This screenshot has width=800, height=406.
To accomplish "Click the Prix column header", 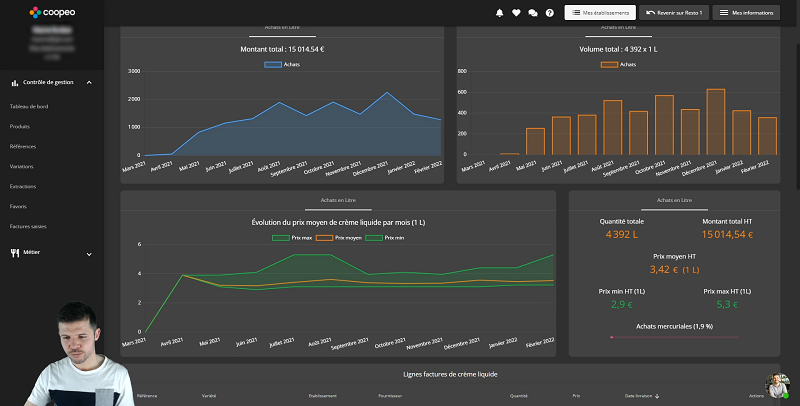I will click(x=576, y=396).
